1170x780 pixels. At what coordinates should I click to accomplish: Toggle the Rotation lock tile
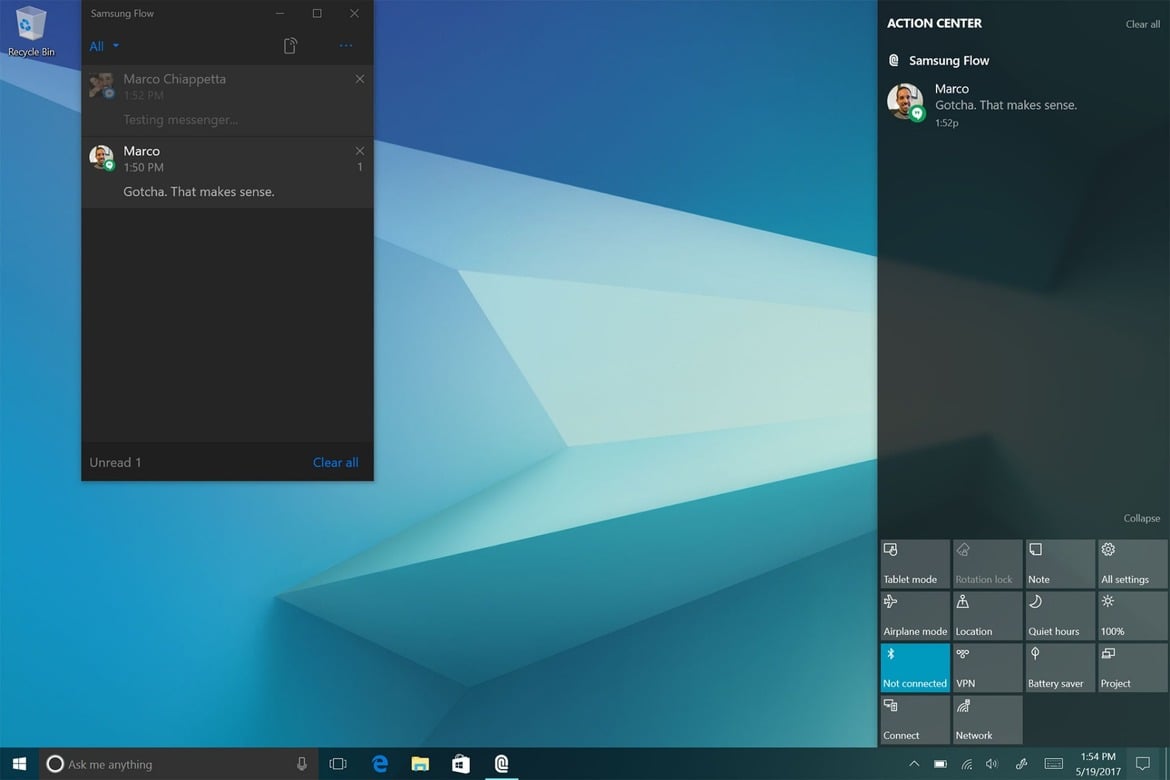tap(987, 564)
